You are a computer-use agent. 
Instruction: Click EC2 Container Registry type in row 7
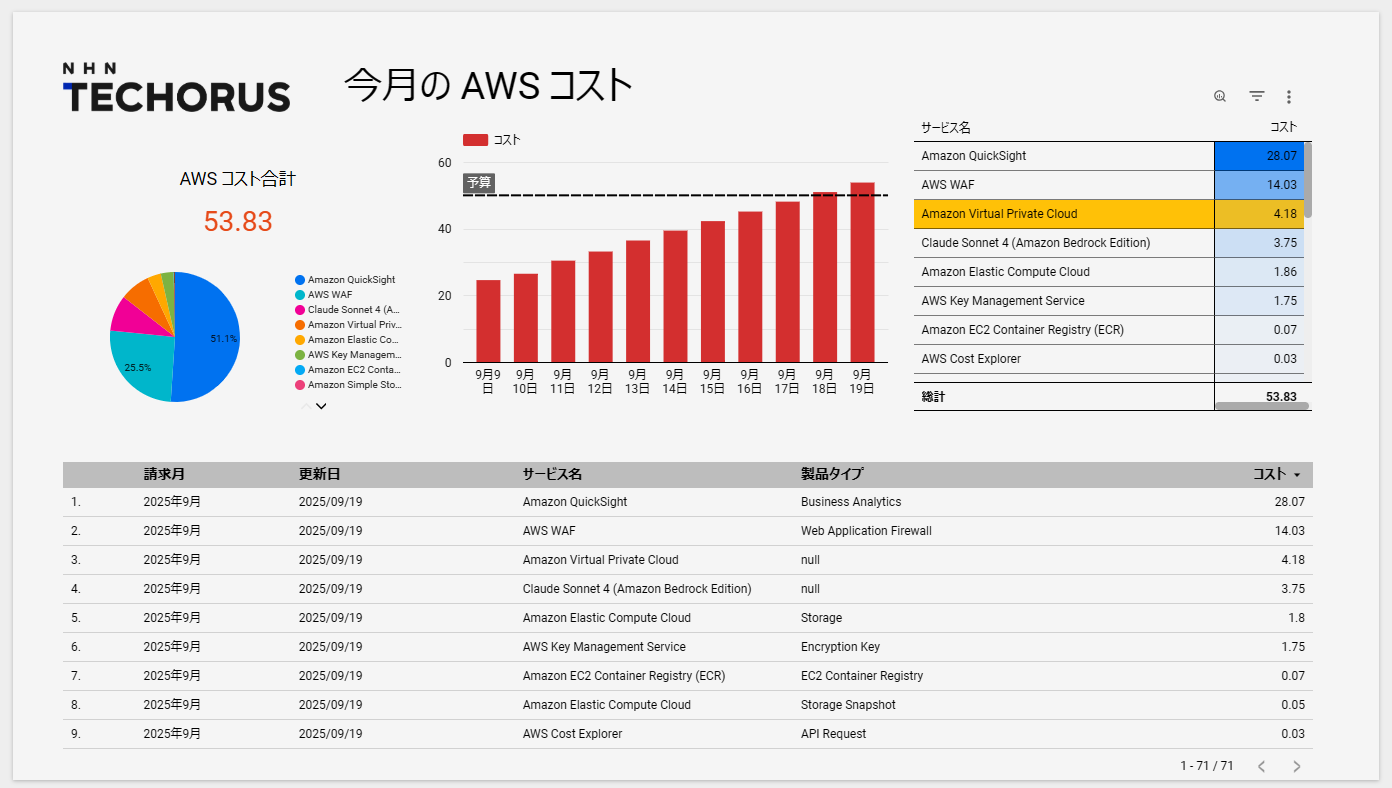click(x=862, y=676)
